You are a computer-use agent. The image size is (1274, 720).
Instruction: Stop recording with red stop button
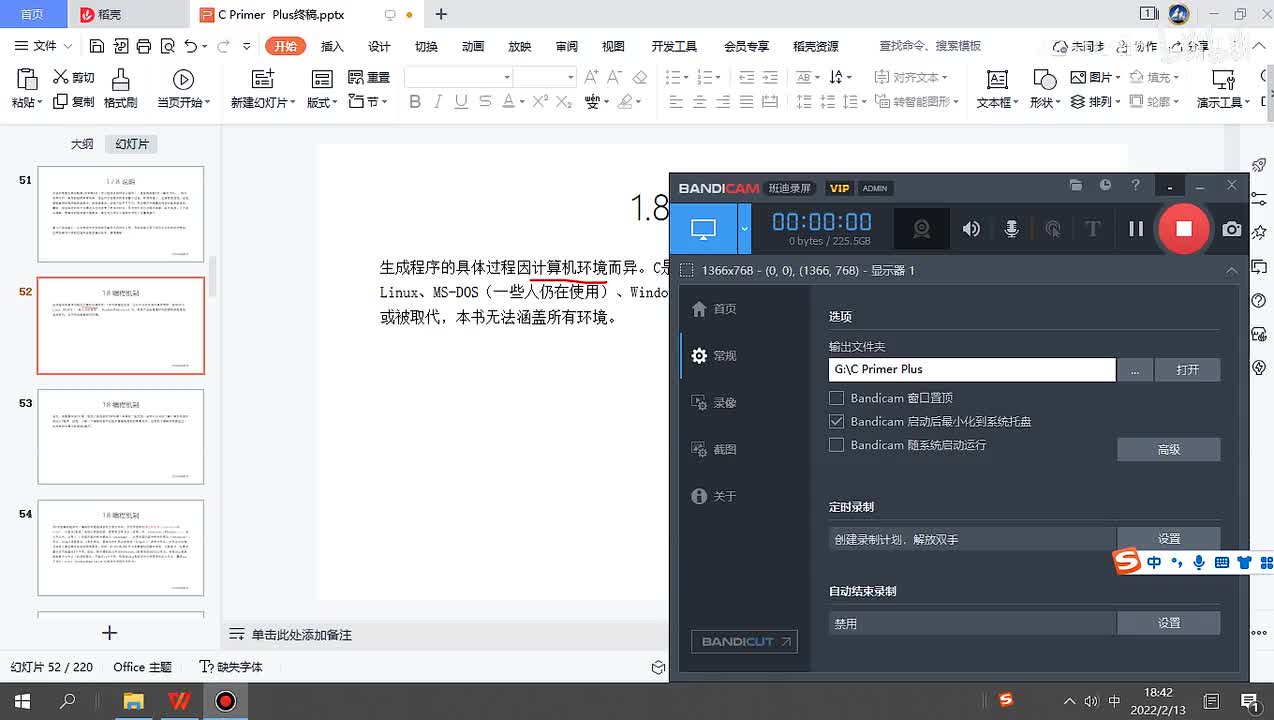click(1183, 229)
